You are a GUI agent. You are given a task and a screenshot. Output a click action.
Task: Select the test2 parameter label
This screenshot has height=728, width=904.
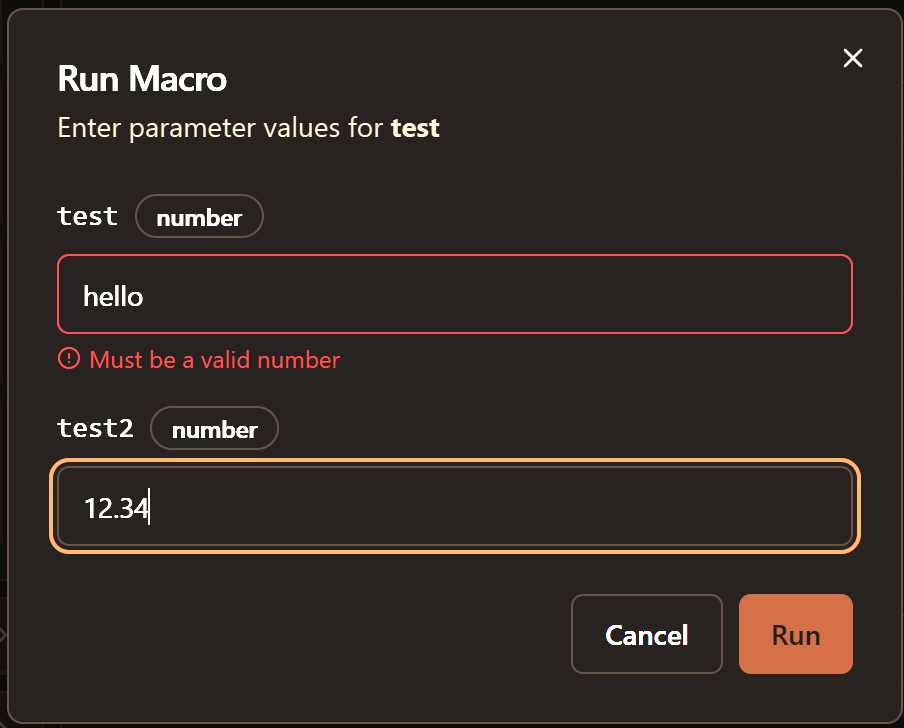(x=95, y=428)
